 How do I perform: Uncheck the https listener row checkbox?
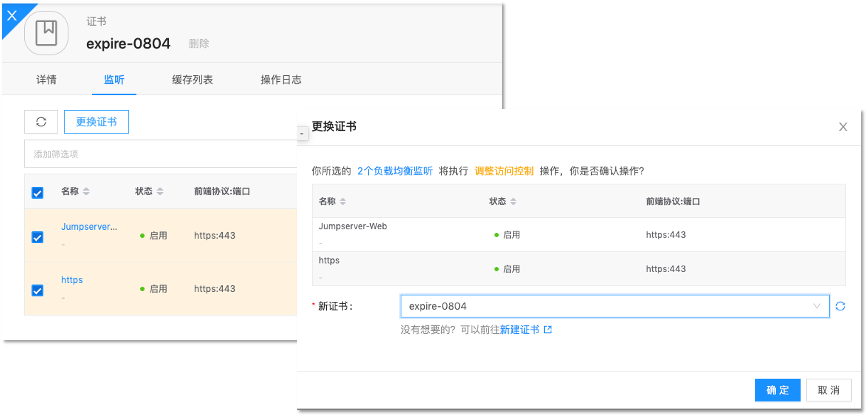[x=37, y=290]
